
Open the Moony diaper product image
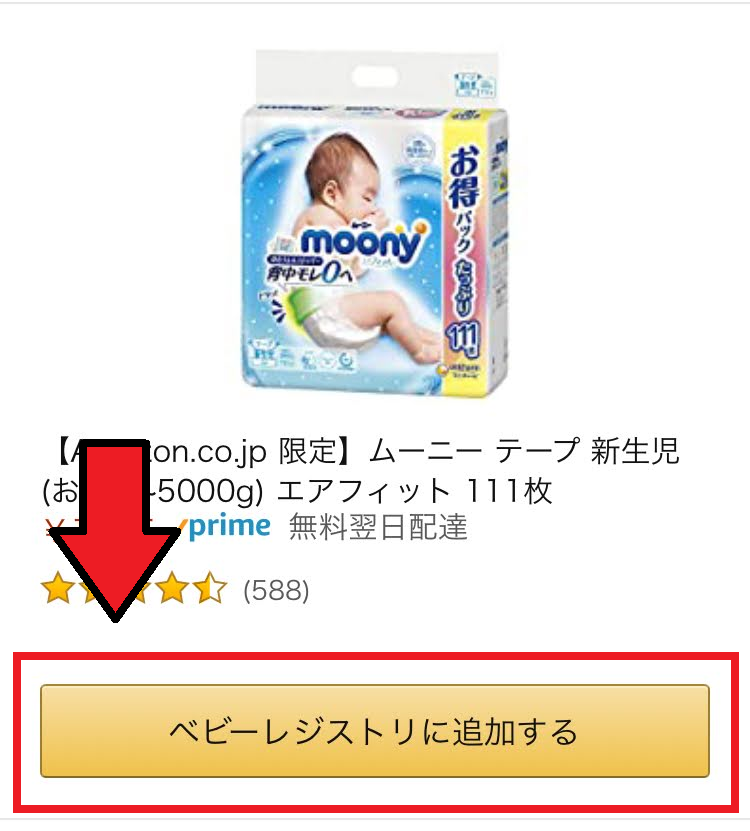[375, 223]
